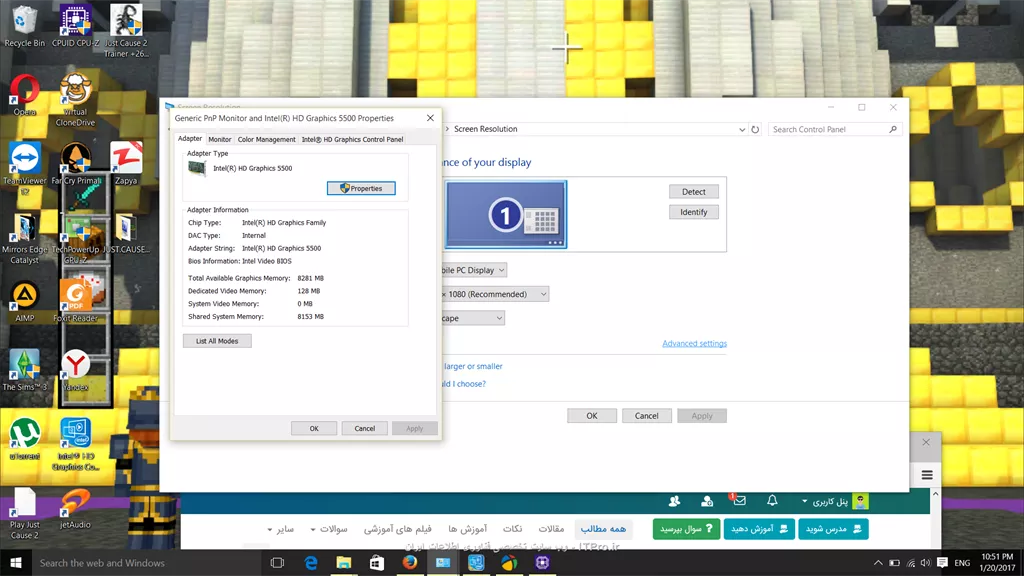Open the system tray hidden icons chevron
The width and height of the screenshot is (1024, 576).
[x=878, y=562]
